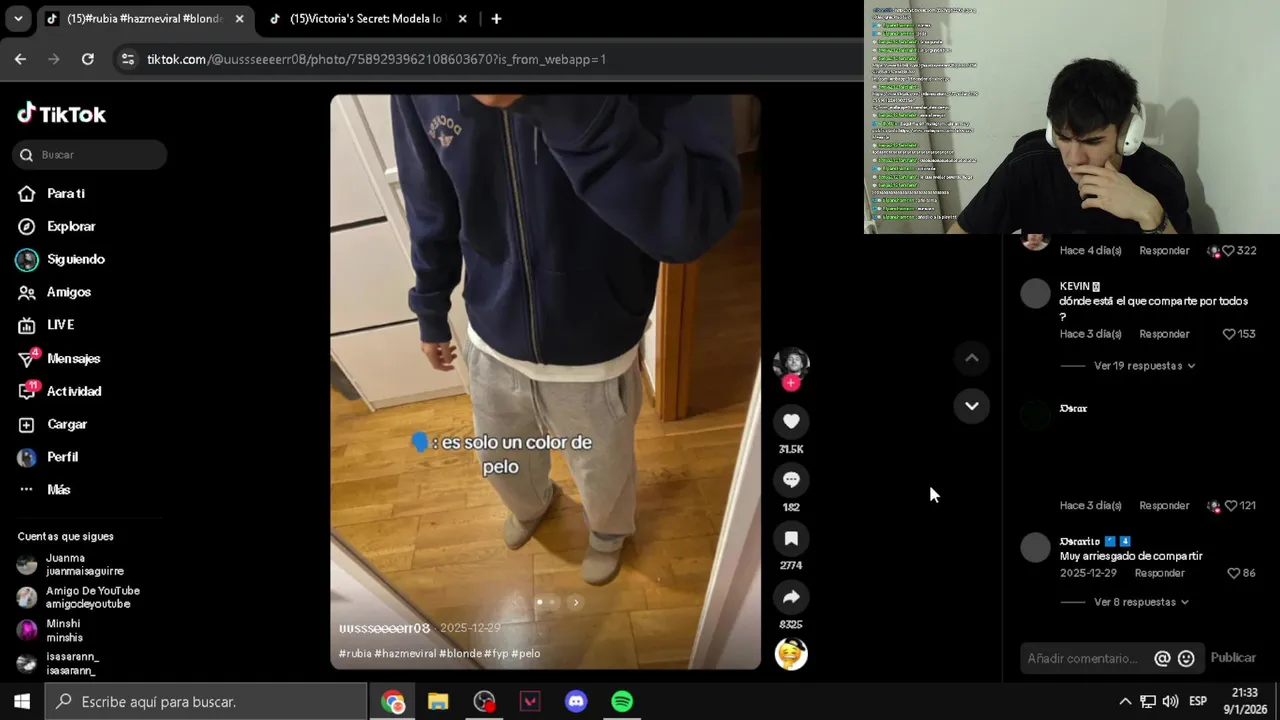Screen dimensions: 1280x720
Task: Open the Windows Start menu
Action: [22, 702]
